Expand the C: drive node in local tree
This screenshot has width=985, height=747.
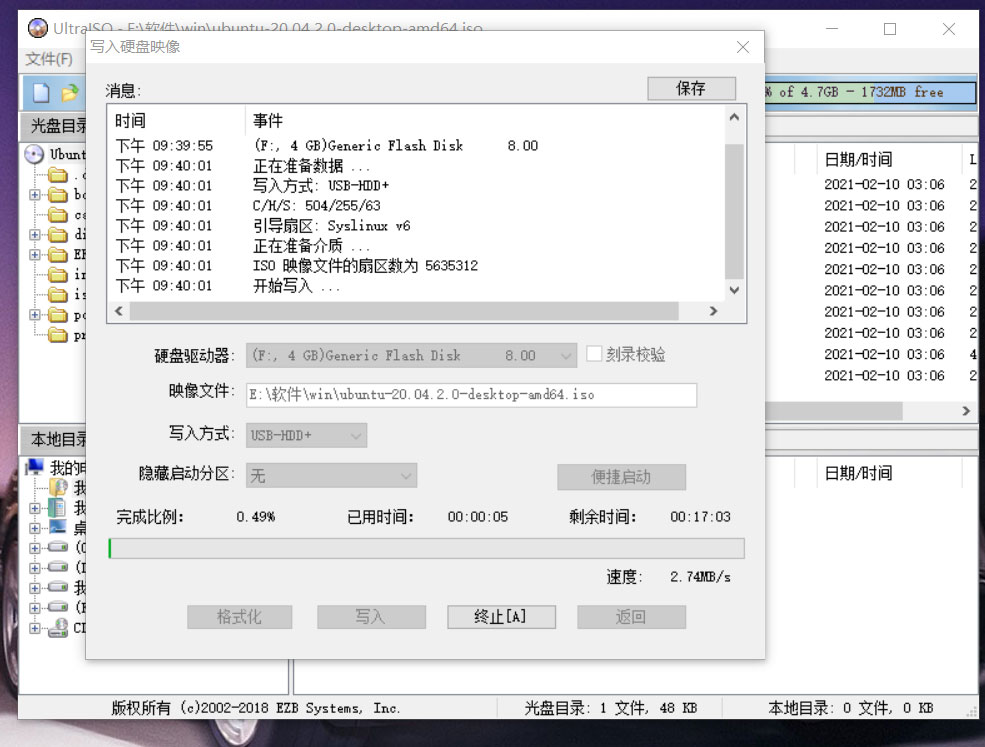pyautogui.click(x=35, y=548)
